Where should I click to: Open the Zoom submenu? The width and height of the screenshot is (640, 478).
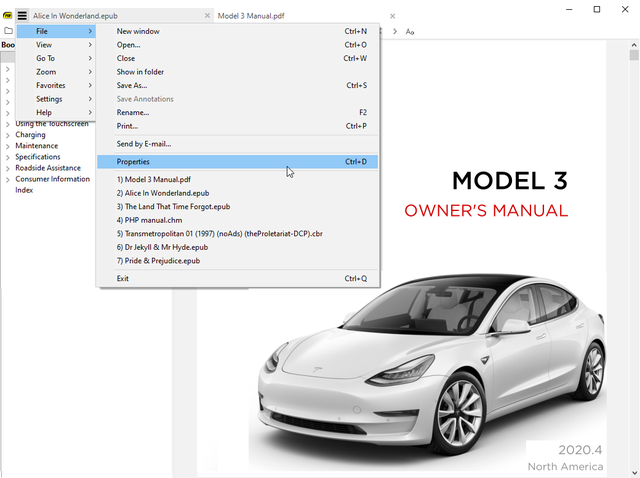point(56,71)
